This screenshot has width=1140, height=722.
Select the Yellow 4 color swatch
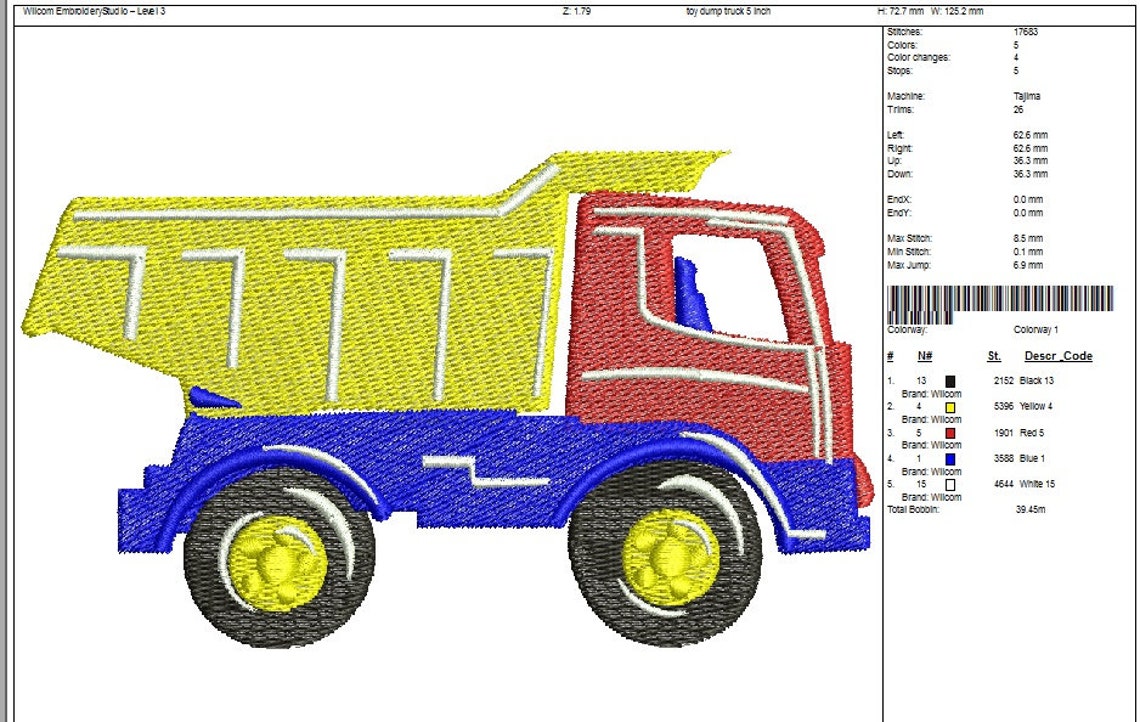tap(948, 406)
